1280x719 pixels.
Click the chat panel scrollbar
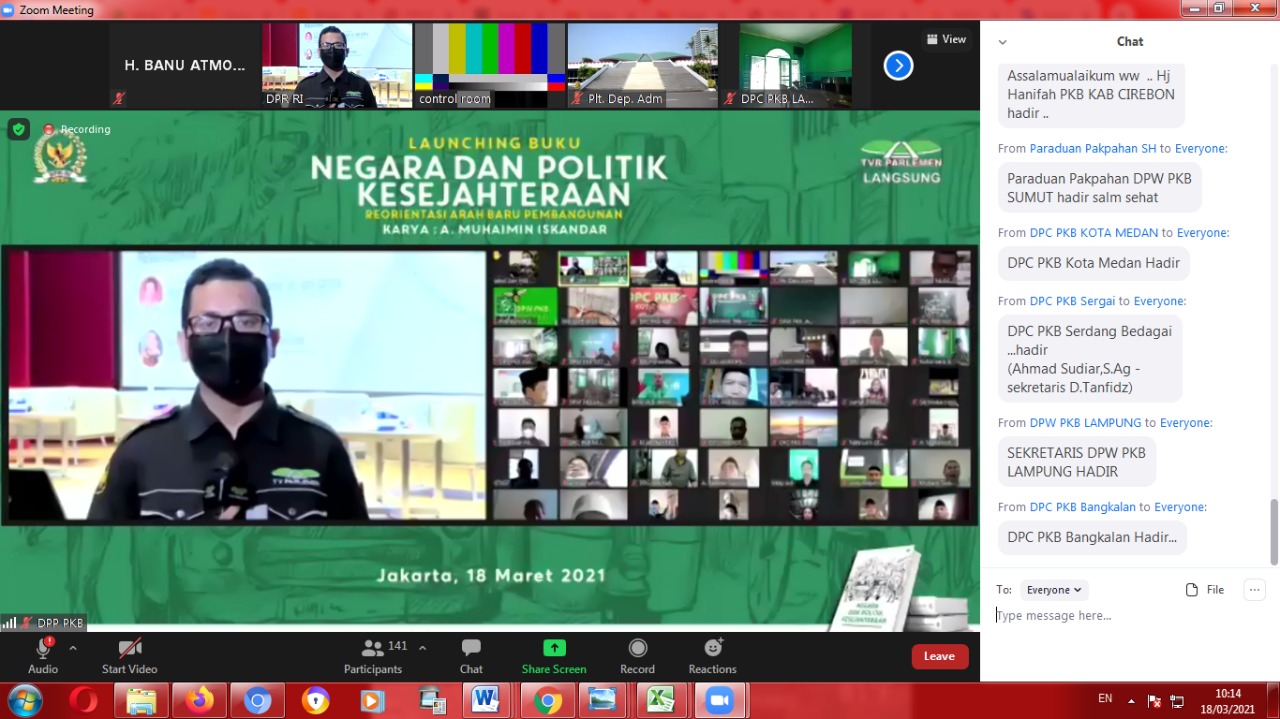click(x=1274, y=532)
